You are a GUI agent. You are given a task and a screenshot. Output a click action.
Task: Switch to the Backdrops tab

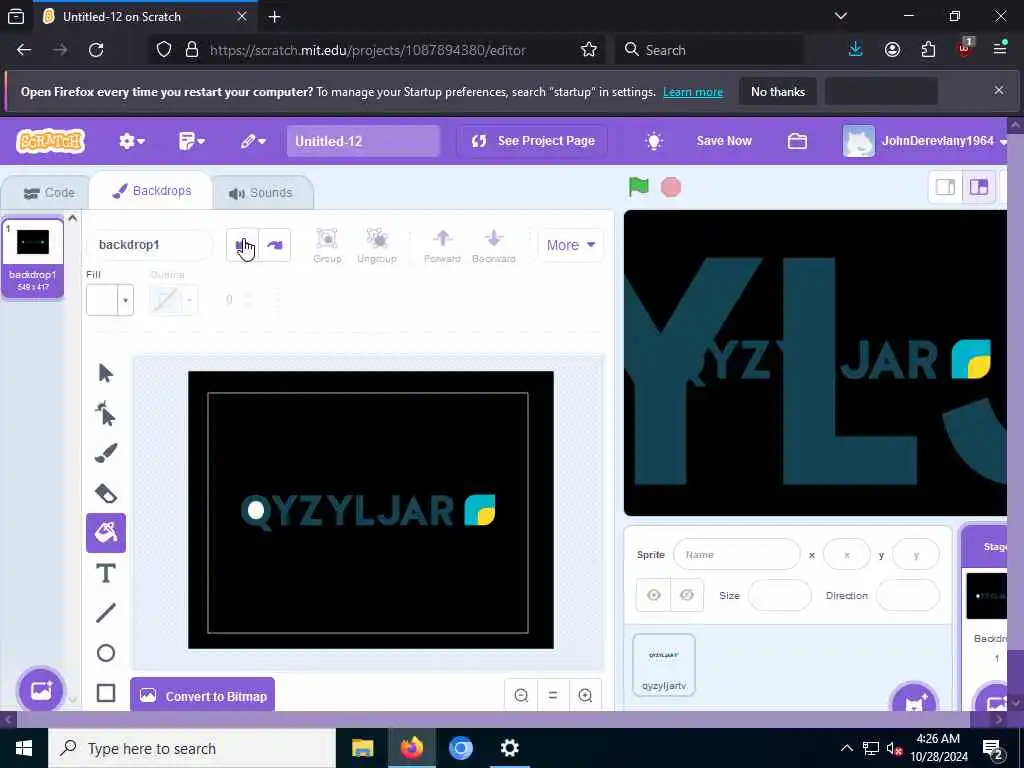[x=152, y=191]
